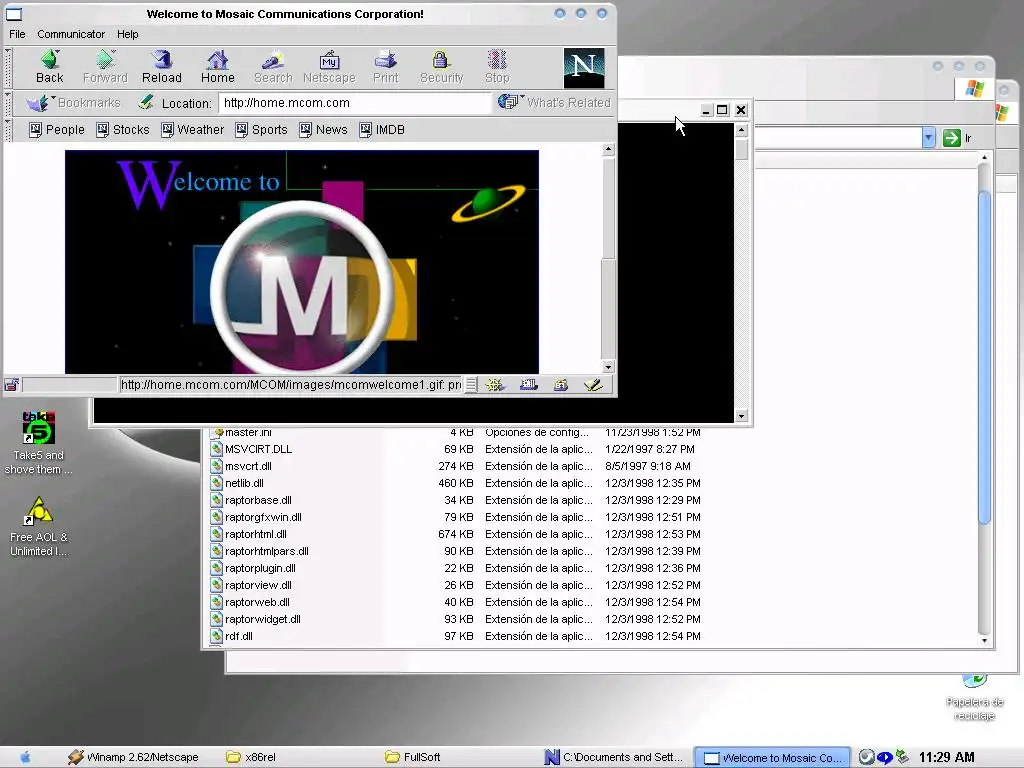Select file rdf.dll

(238, 635)
